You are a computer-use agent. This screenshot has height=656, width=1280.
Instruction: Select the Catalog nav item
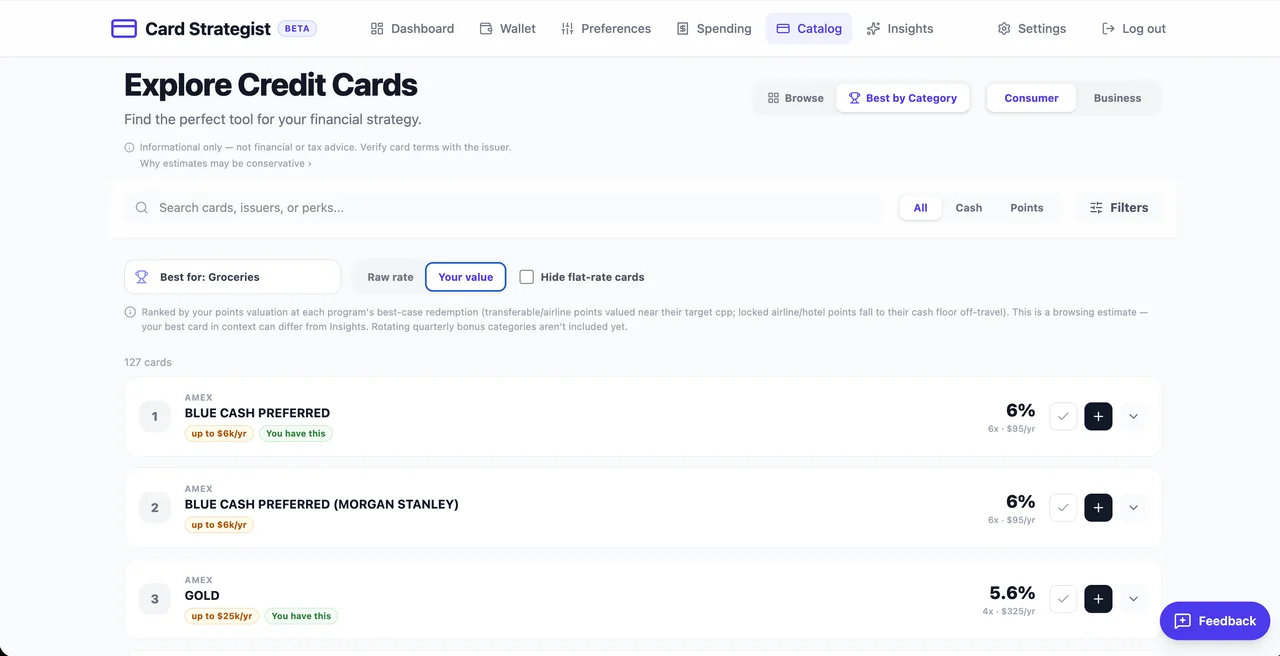coord(809,28)
